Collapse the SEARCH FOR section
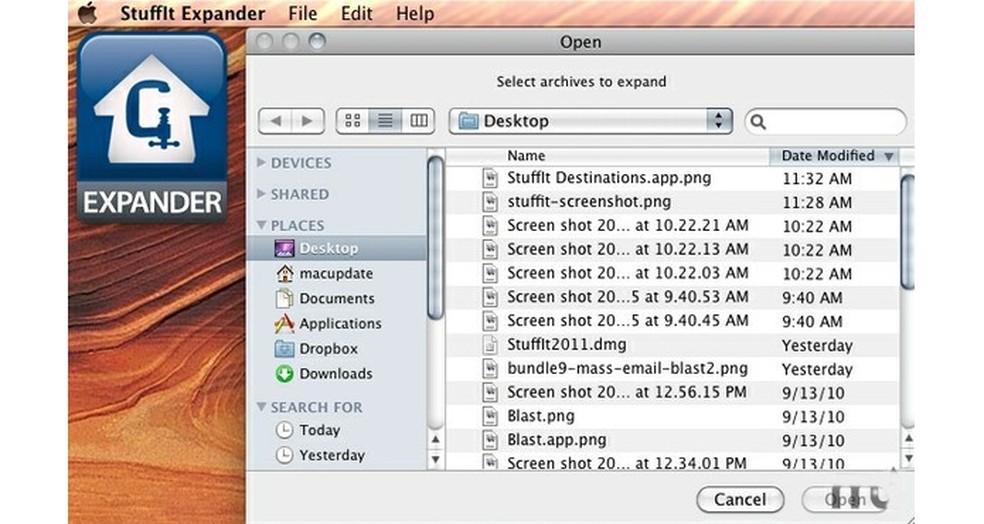The height and width of the screenshot is (524, 984). [261, 407]
